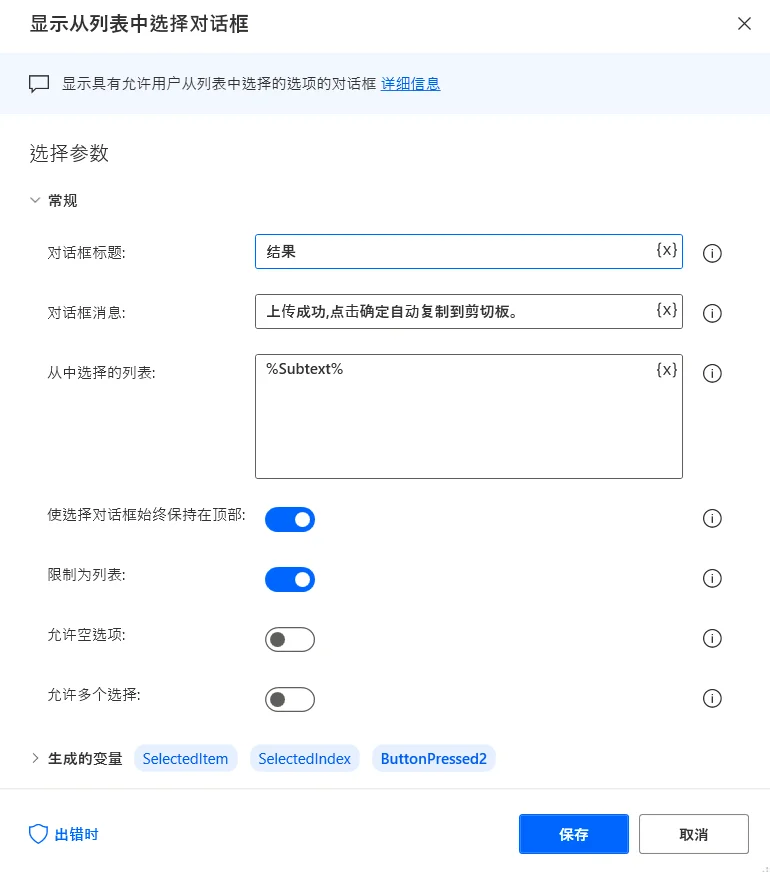Image resolution: width=770 pixels, height=872 pixels.
Task: Click info icon beside 允许多个选择
Action: [713, 698]
